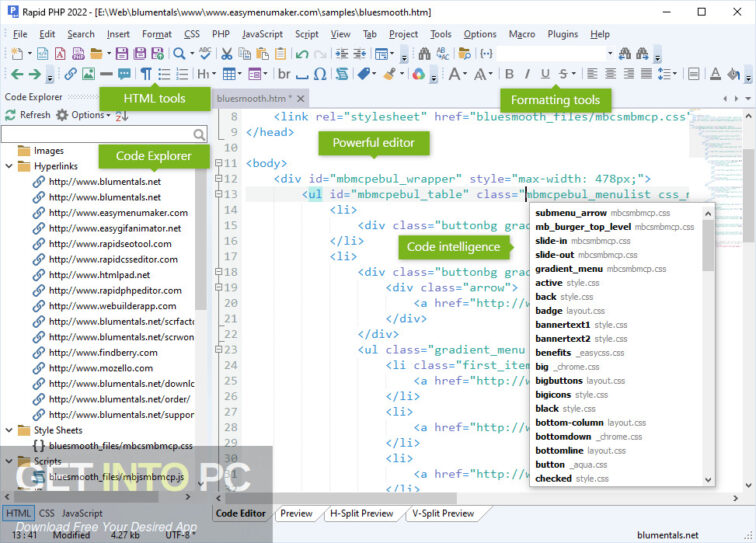This screenshot has width=756, height=543.
Task: Cut selection with scissors icon
Action: pyautogui.click(x=227, y=54)
